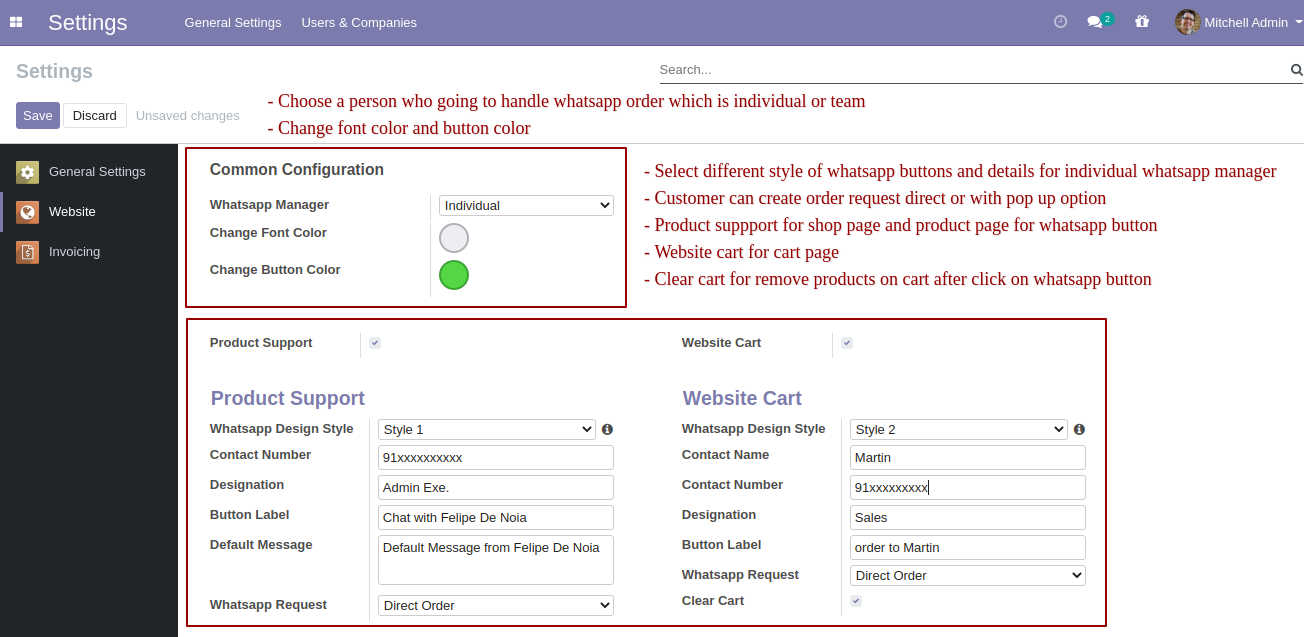Viewport: 1304px width, 637px height.
Task: Toggle the Clear Cart checkbox
Action: coord(856,601)
